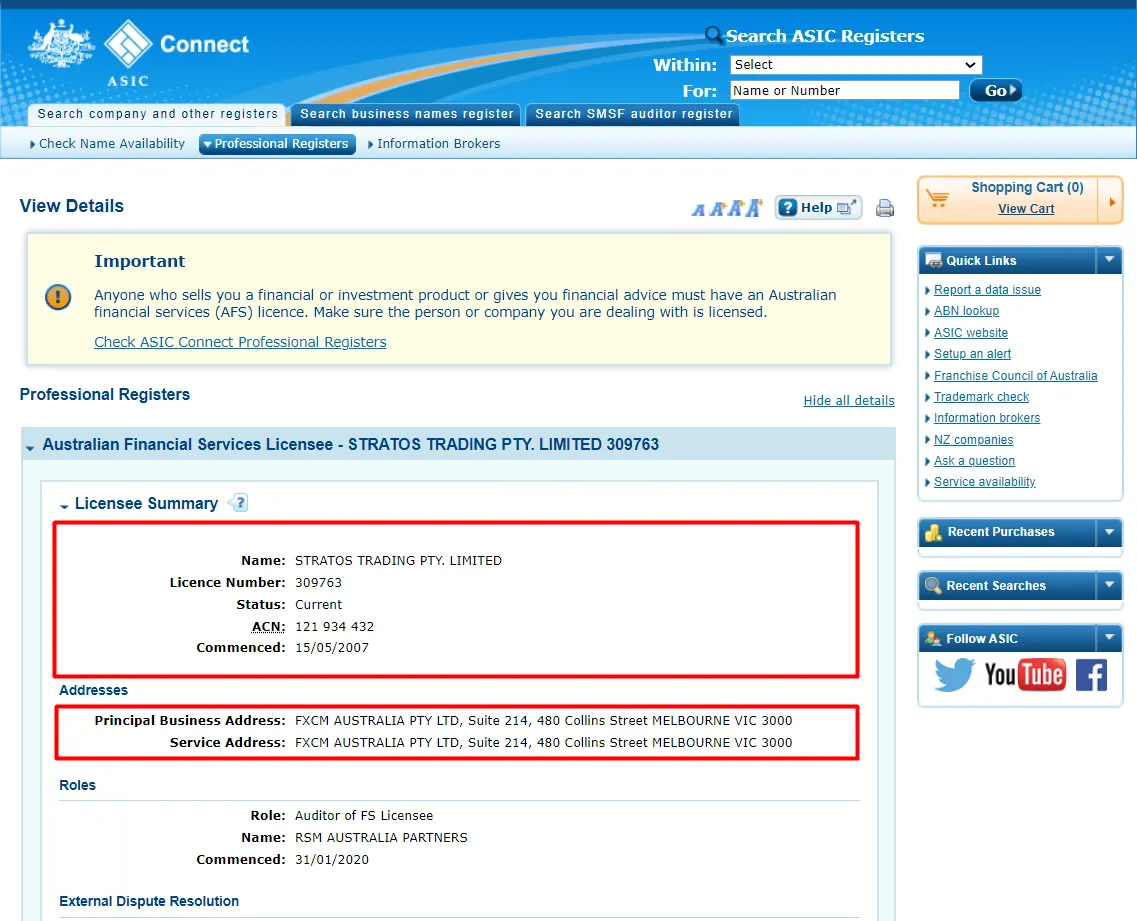
Task: Click Check ASIC Connect Professional Registers link
Action: coord(240,342)
